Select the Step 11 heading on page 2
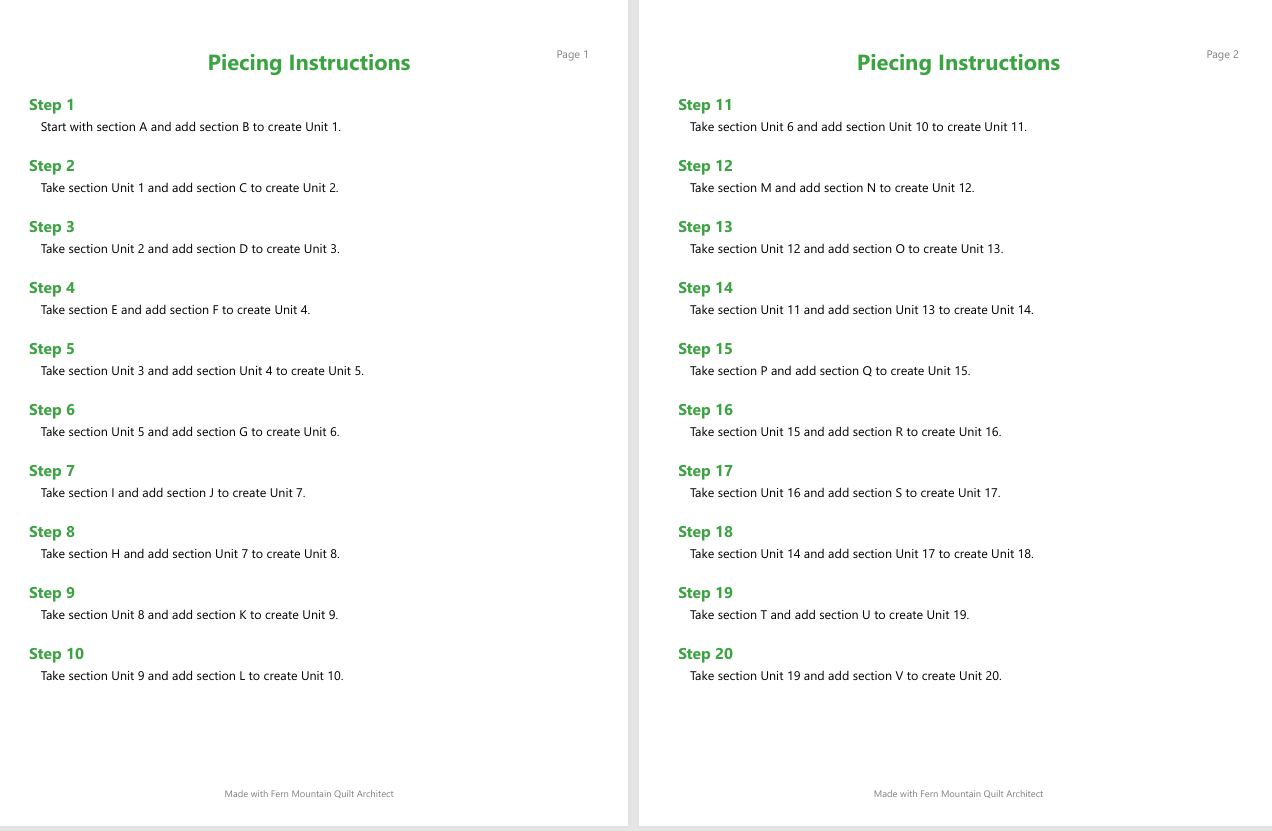This screenshot has width=1272, height=831. coord(705,105)
